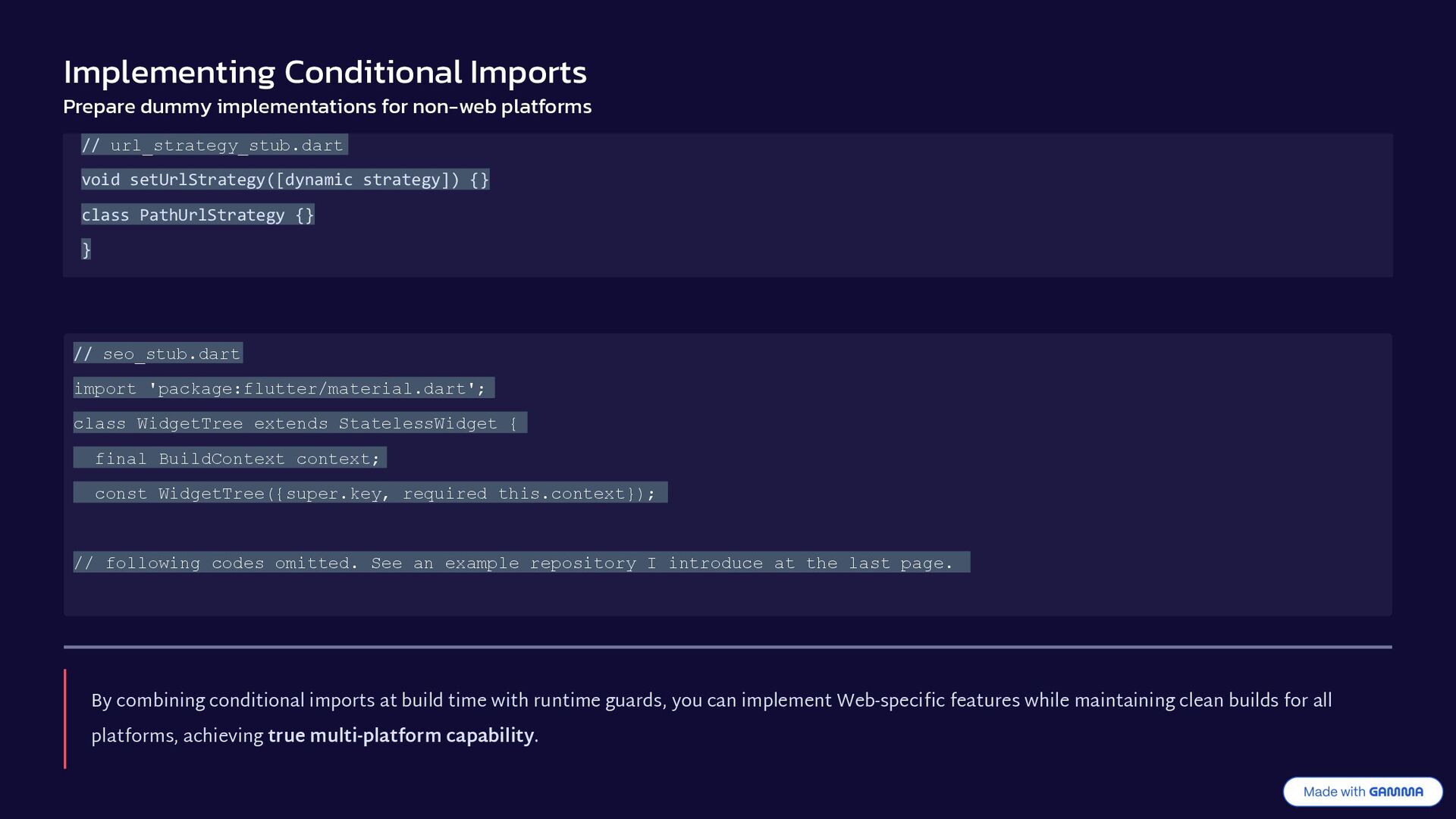The height and width of the screenshot is (819, 1456).
Task: Click the seo_stub.dart comment line
Action: [x=158, y=353]
